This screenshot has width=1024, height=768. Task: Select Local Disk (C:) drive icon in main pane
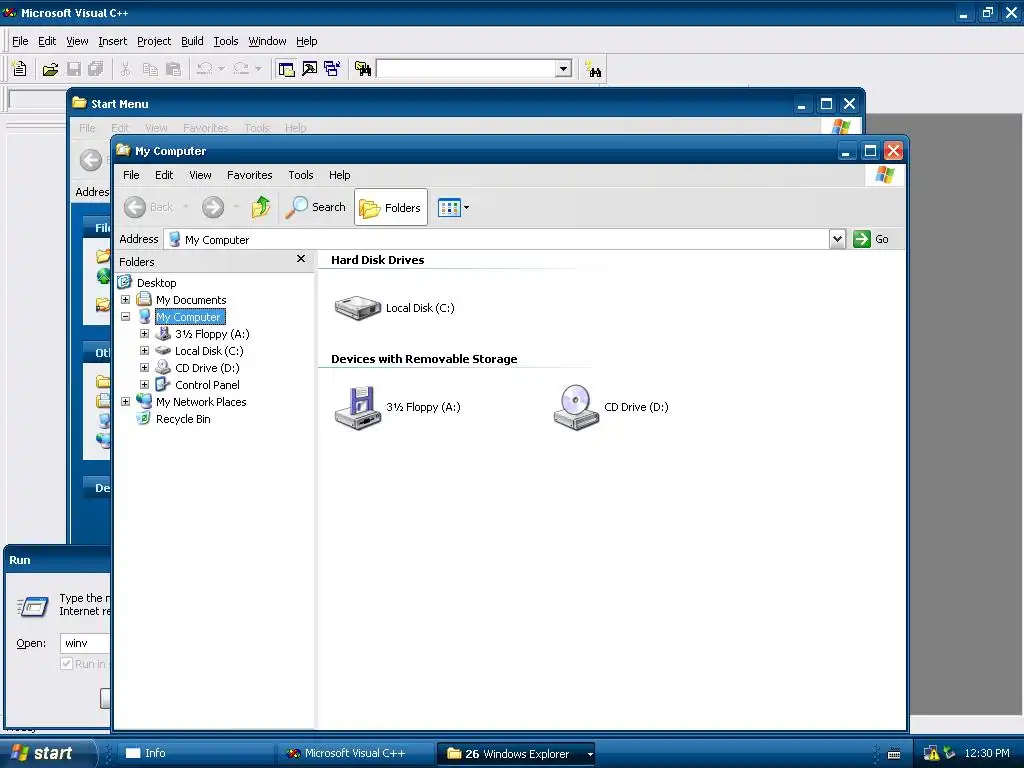click(357, 308)
